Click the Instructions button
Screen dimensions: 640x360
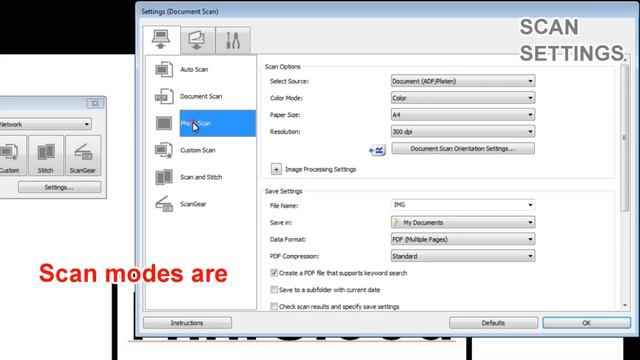point(187,323)
